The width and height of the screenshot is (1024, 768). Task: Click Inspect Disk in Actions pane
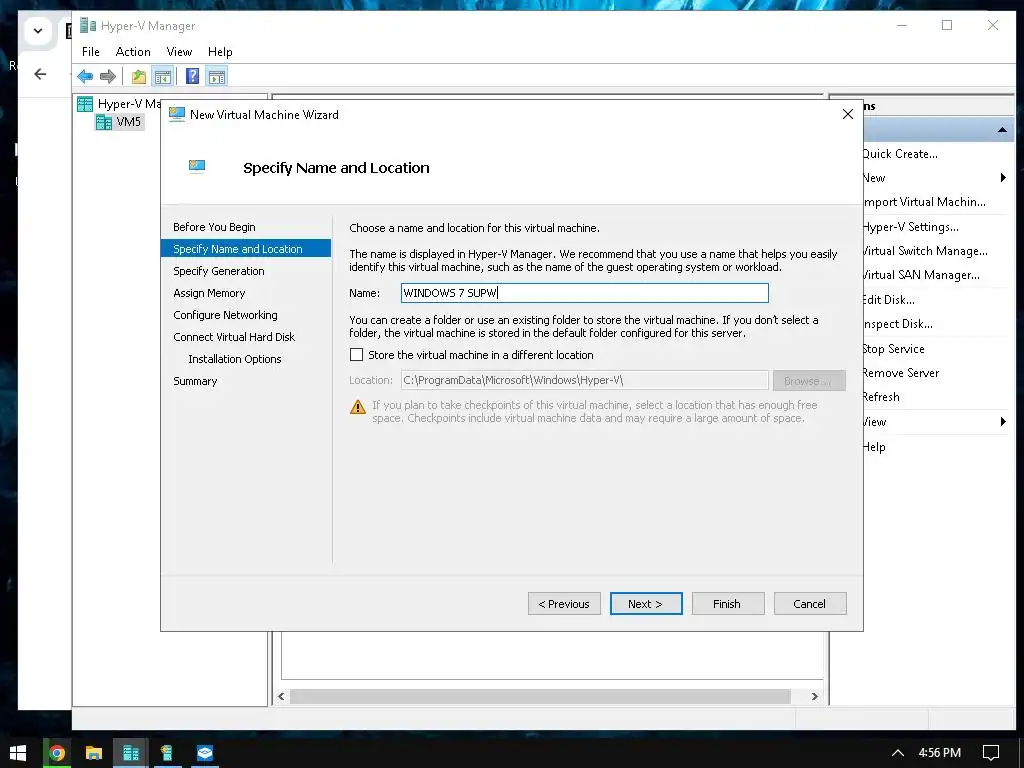897,324
